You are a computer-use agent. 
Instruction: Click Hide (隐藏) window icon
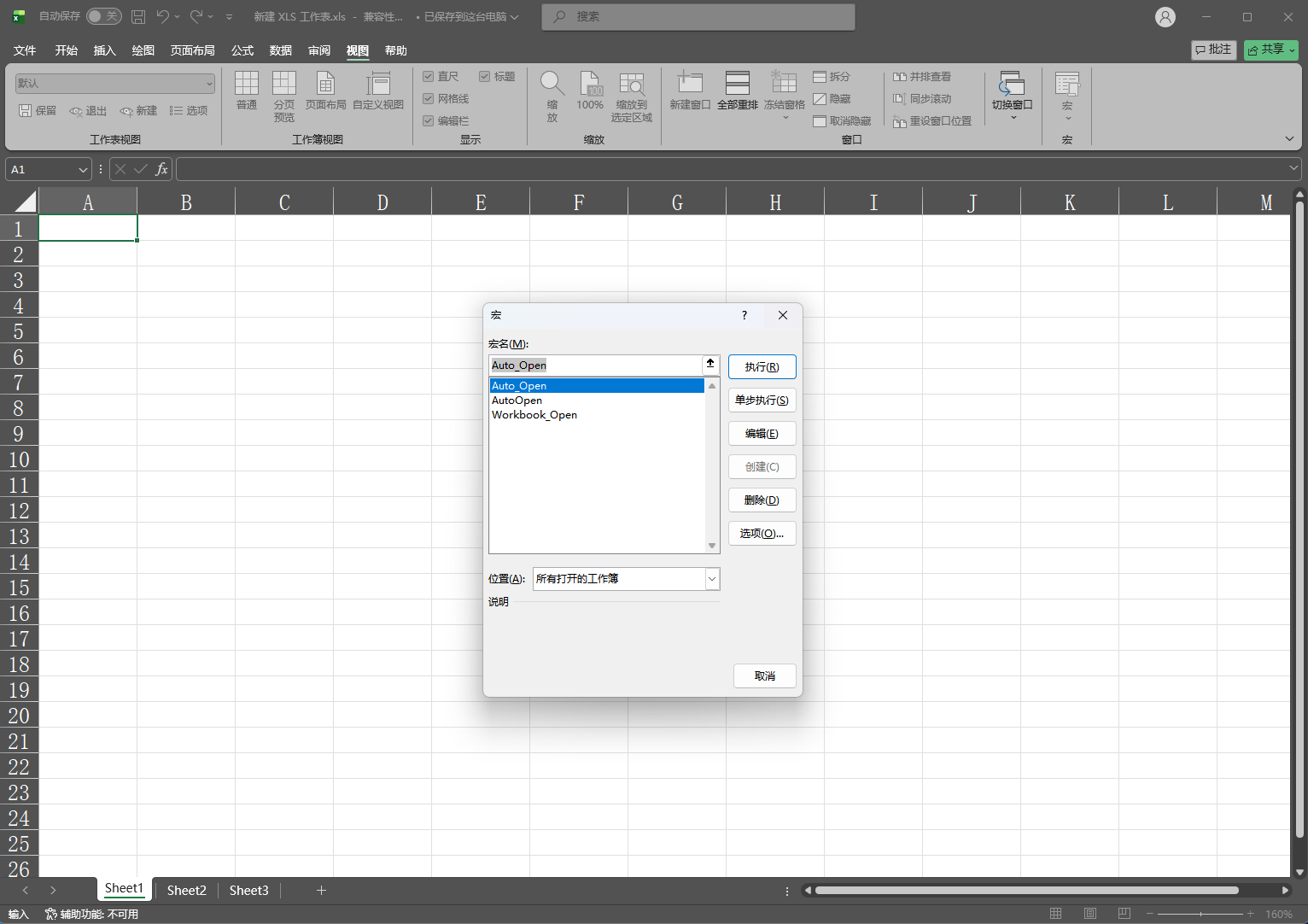pyautogui.click(x=832, y=99)
